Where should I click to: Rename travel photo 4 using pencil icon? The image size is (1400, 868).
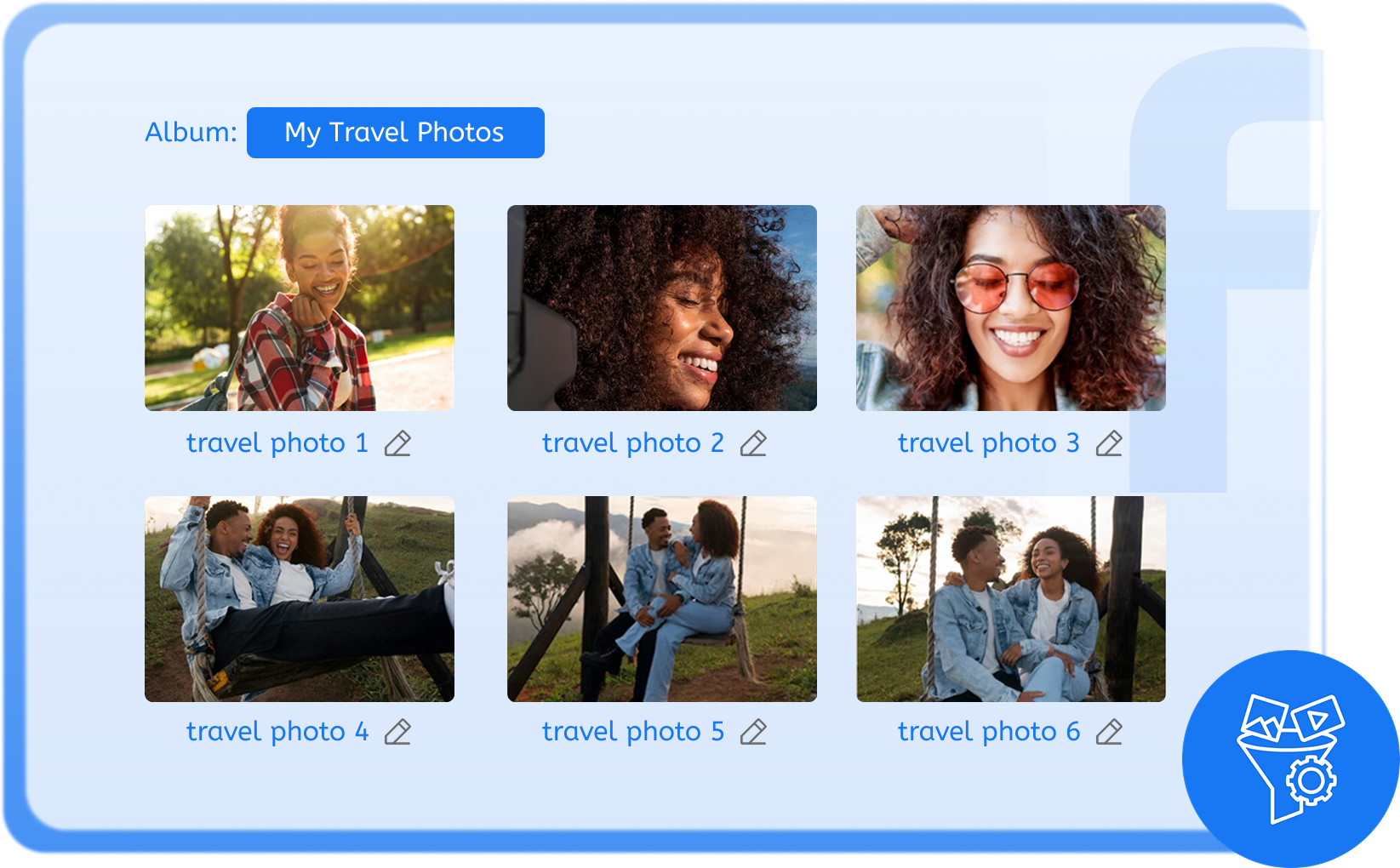(397, 732)
